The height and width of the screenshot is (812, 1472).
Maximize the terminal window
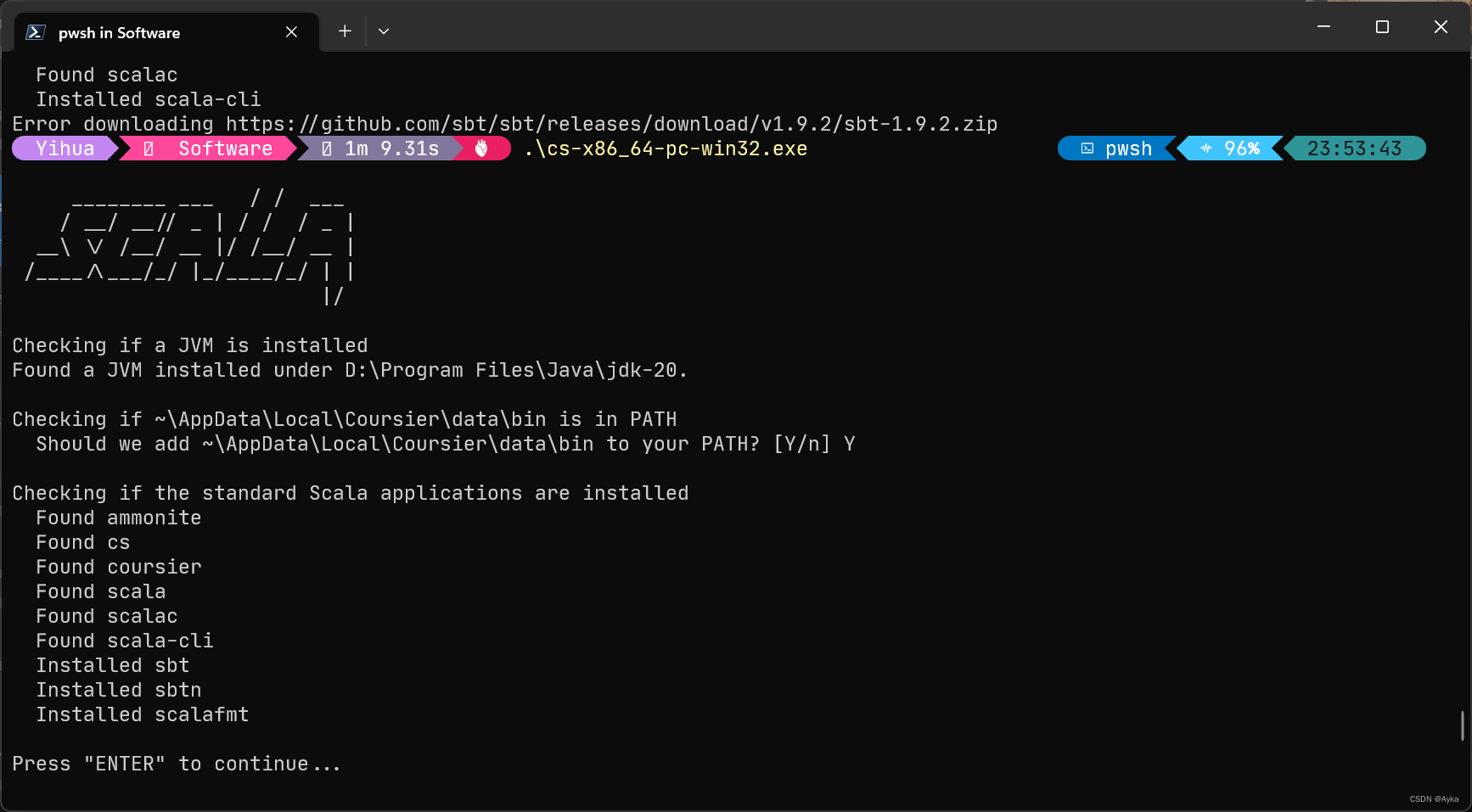[1382, 27]
